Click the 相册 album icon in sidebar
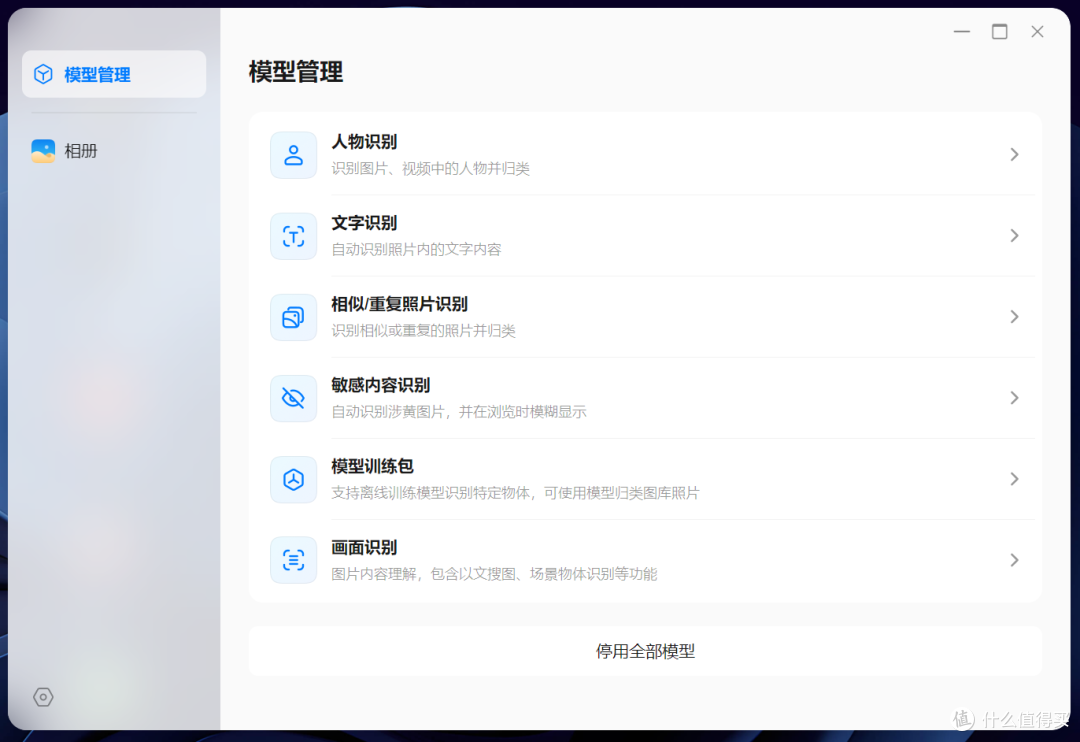1080x742 pixels. [x=43, y=151]
